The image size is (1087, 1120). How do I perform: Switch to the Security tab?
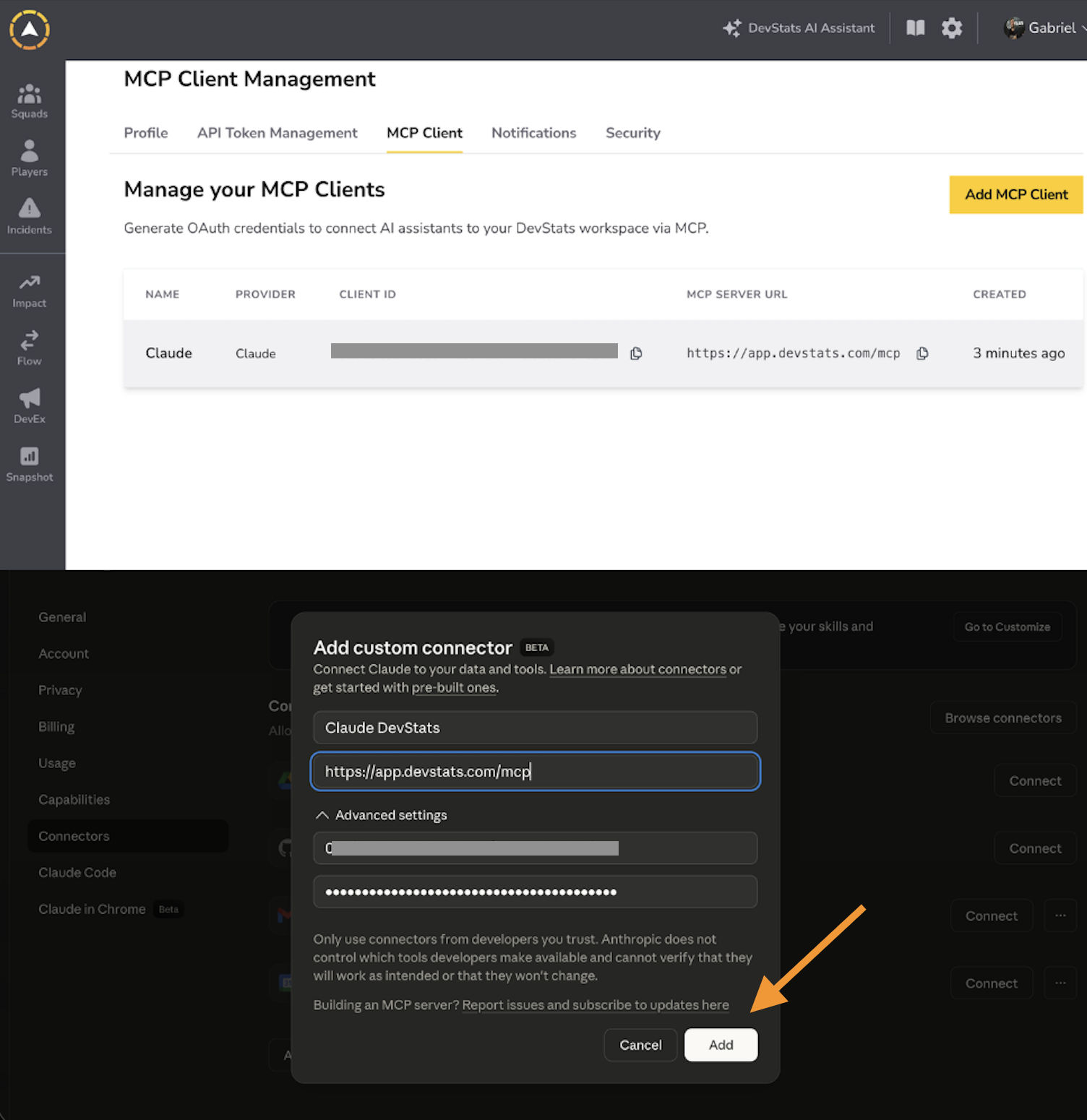(633, 133)
